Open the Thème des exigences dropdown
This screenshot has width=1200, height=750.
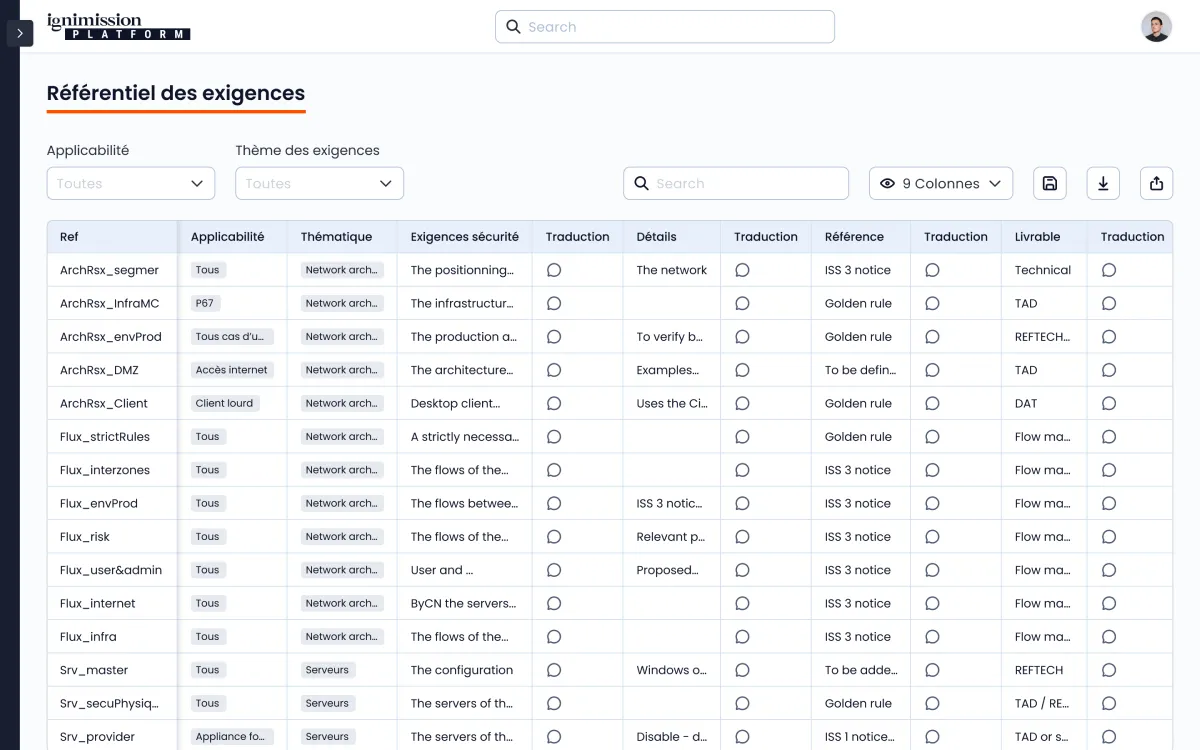(319, 183)
